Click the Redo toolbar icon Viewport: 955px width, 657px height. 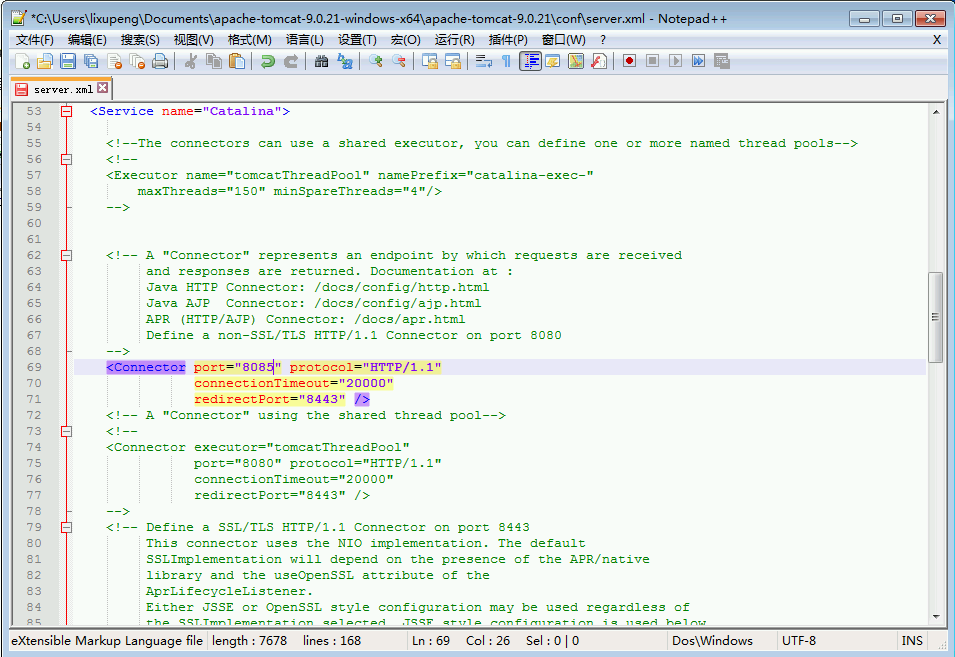pyautogui.click(x=291, y=61)
